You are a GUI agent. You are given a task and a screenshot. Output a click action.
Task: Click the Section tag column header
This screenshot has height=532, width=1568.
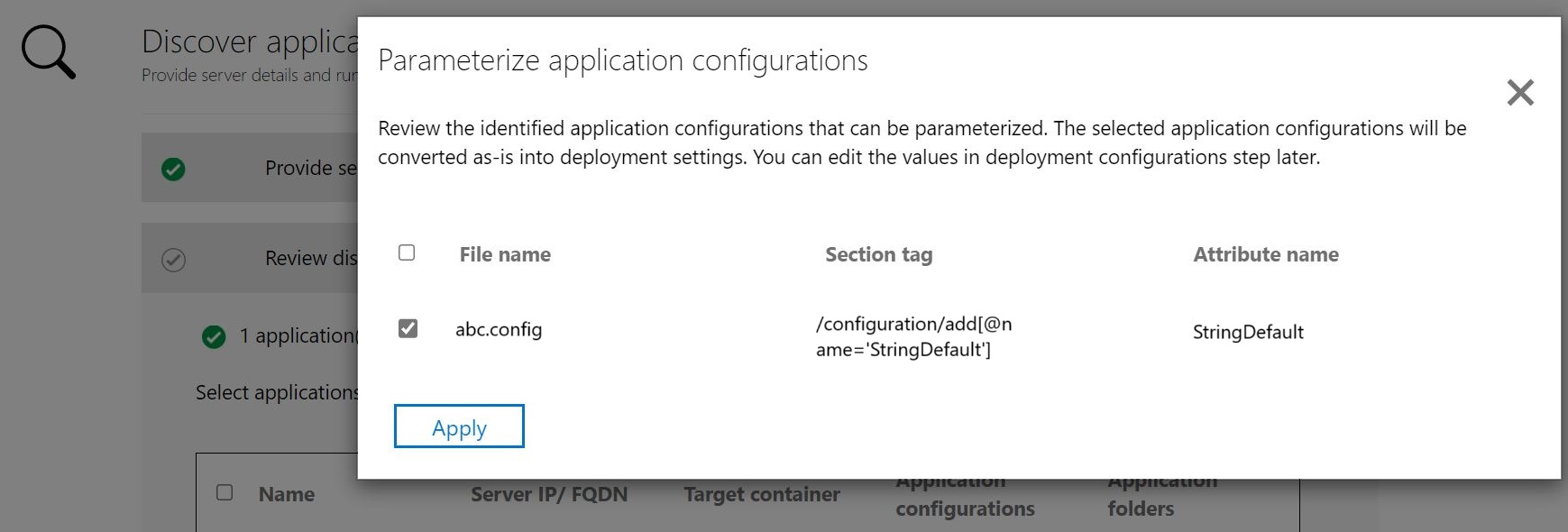tap(878, 255)
